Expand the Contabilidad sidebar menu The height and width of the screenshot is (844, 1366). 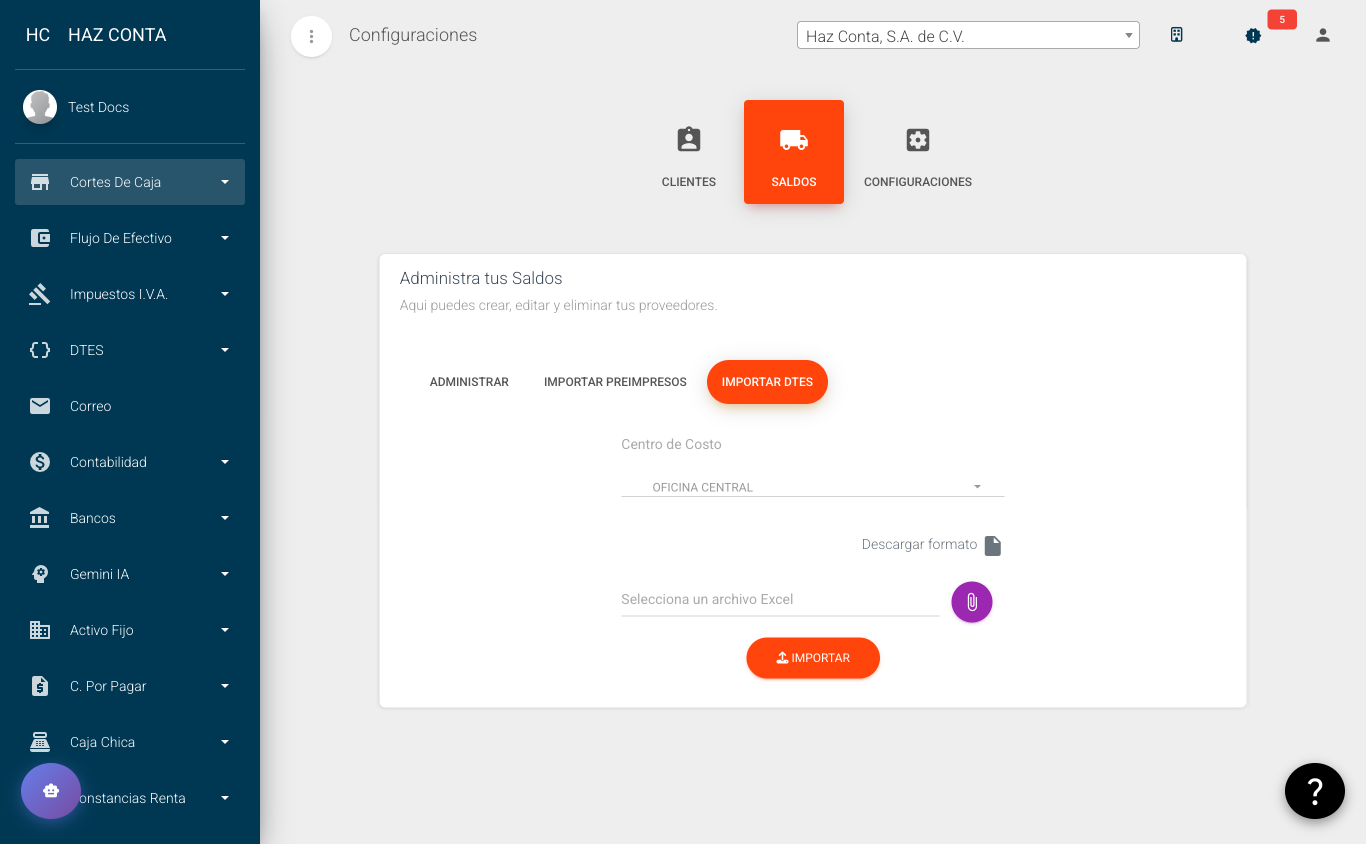(130, 462)
